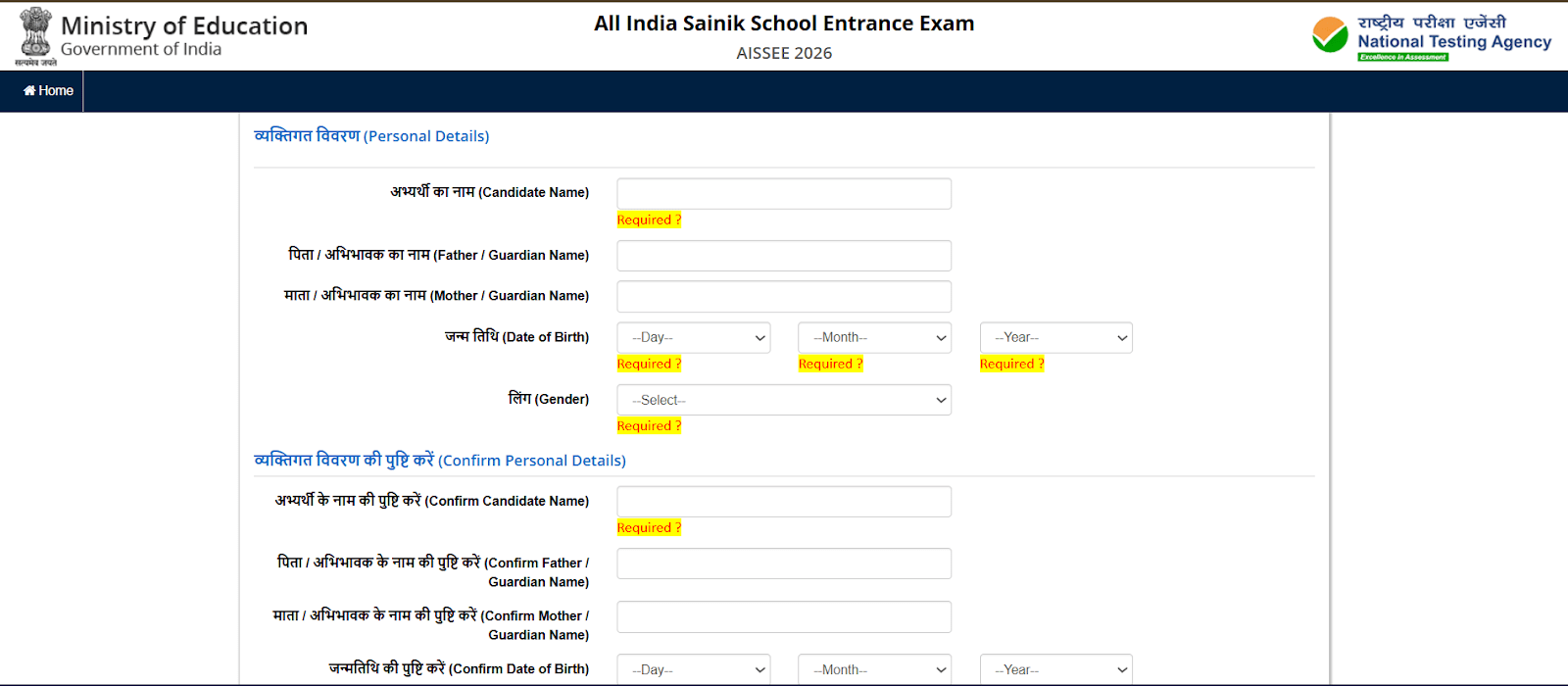Focus the Mother / Guardian Name field
Screen dimensions: 1568x686
(784, 297)
